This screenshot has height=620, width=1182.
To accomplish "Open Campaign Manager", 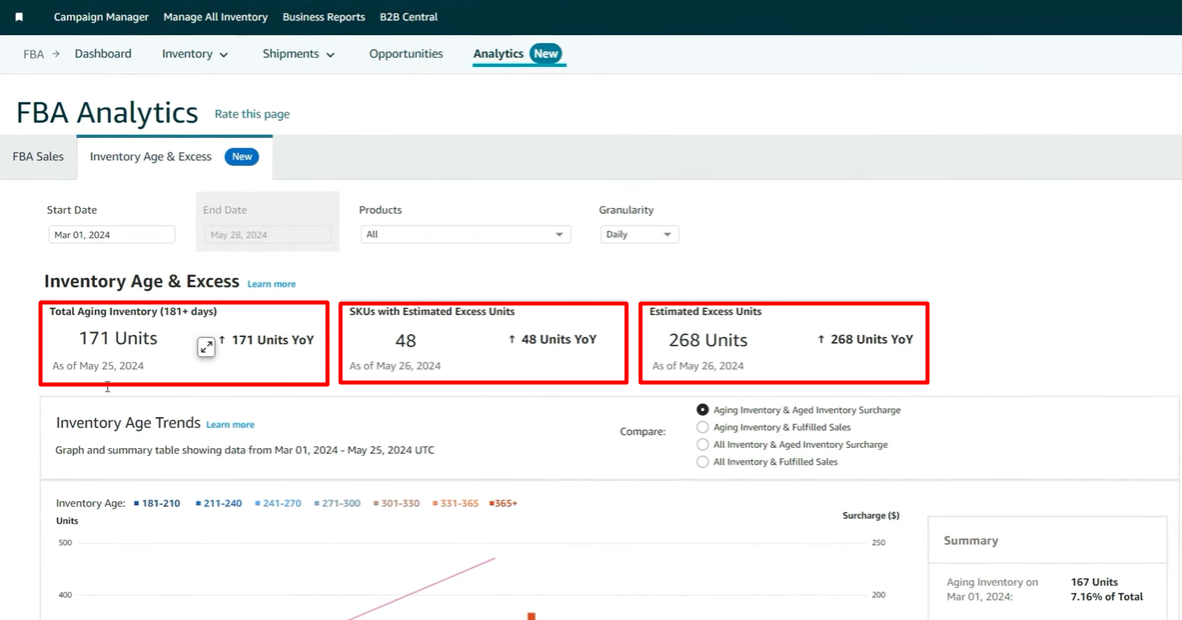I will [x=101, y=17].
